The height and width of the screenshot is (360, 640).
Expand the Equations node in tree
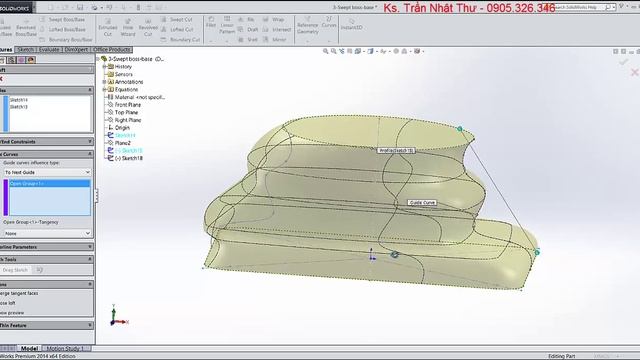click(104, 89)
